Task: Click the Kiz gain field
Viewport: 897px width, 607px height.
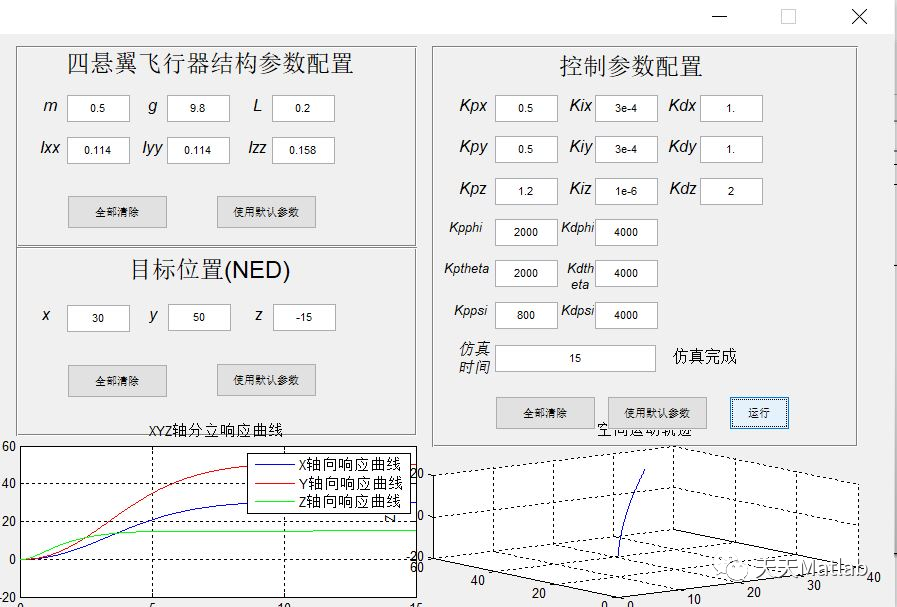Action: [626, 191]
